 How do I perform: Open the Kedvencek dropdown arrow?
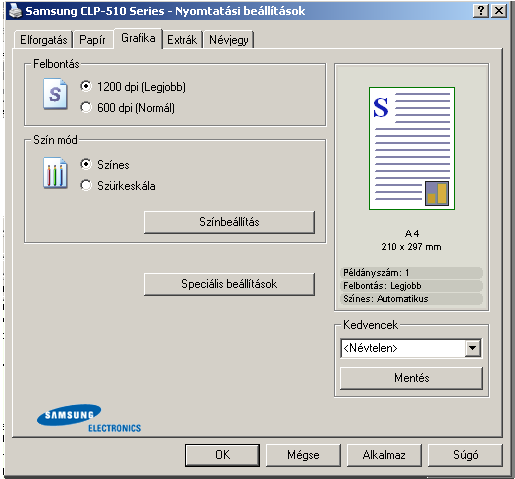pos(473,348)
